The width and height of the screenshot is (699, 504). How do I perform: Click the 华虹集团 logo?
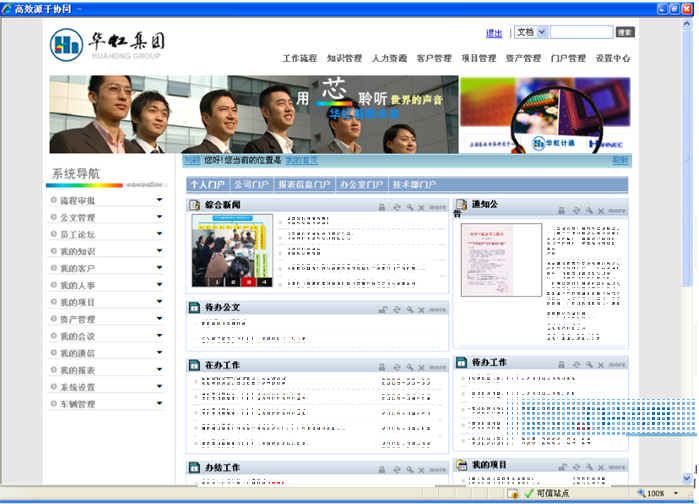[x=107, y=45]
